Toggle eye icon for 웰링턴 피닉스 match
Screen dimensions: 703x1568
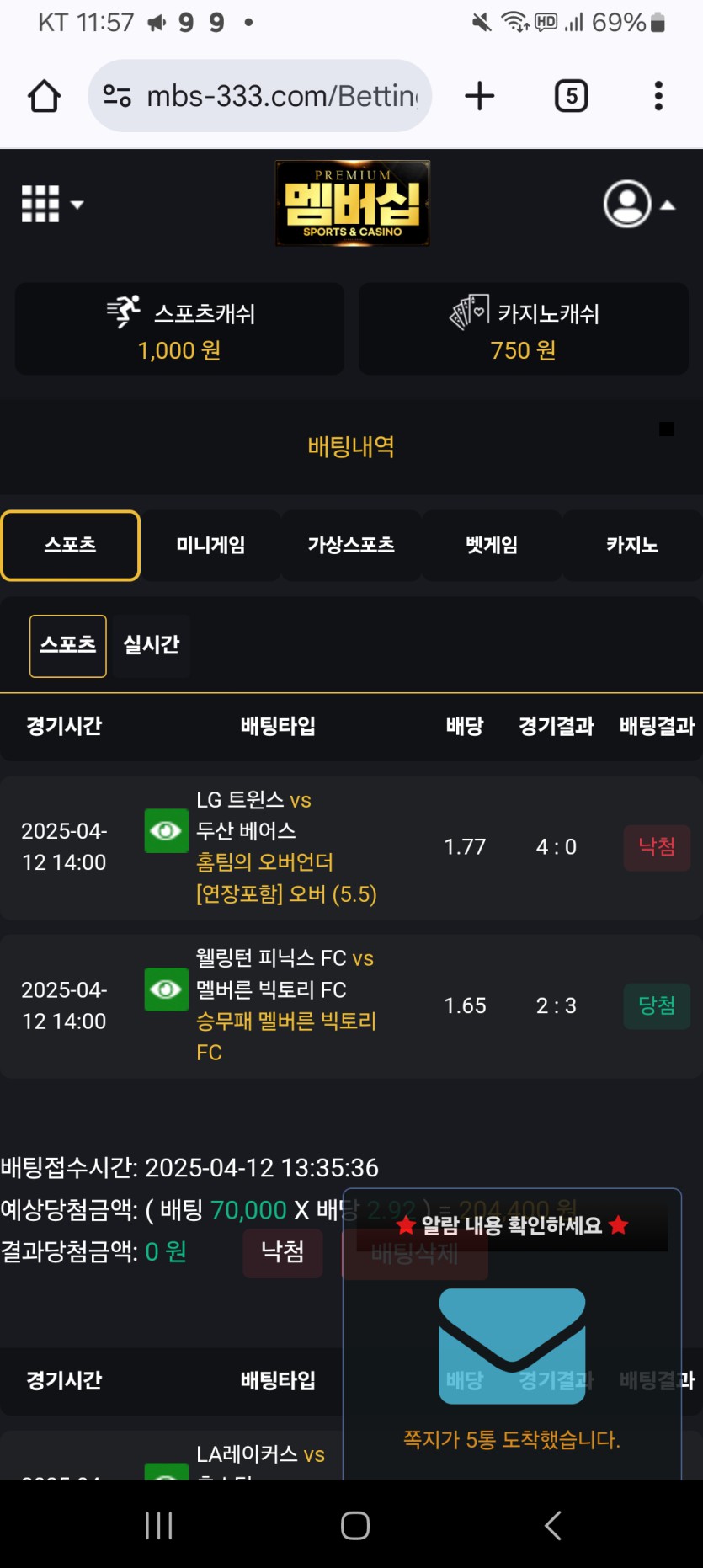point(166,989)
